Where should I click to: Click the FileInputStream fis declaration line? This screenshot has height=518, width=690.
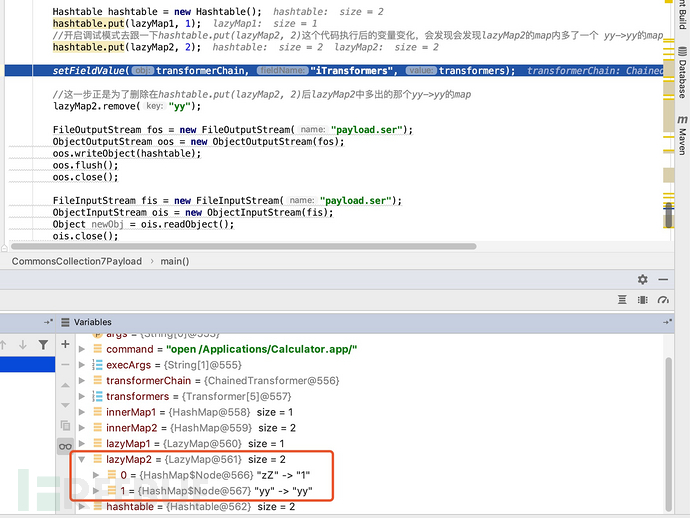click(x=228, y=201)
